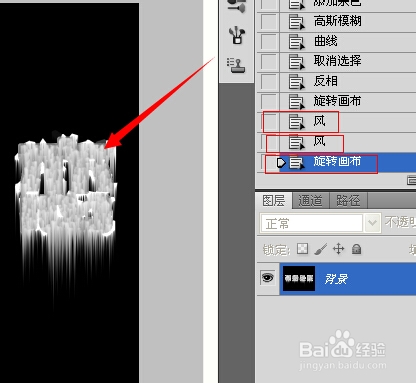Switch to the 路径 tab
Image resolution: width=416 pixels, height=383 pixels.
pyautogui.click(x=348, y=201)
